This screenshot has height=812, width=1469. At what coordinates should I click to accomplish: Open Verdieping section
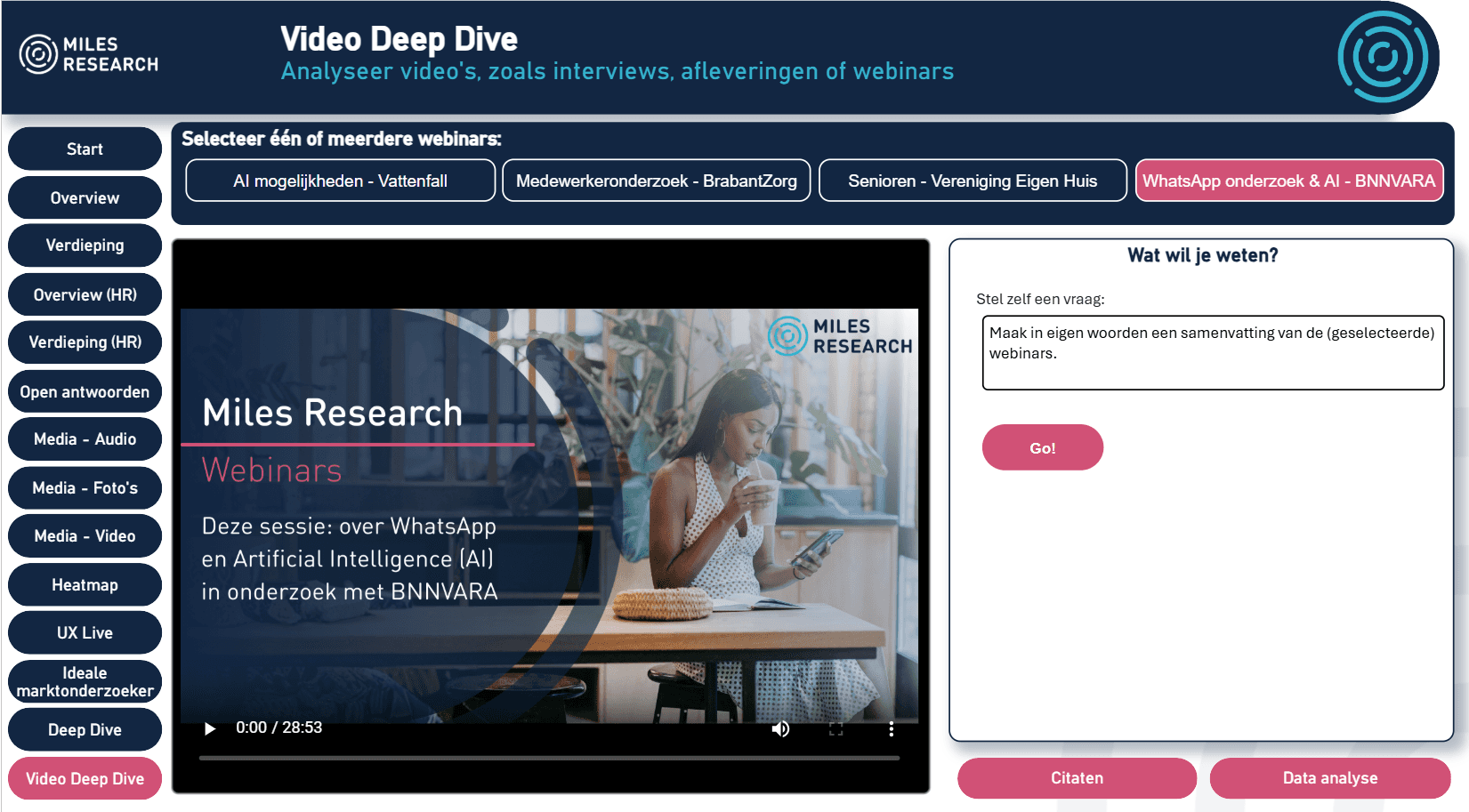pyautogui.click(x=85, y=245)
